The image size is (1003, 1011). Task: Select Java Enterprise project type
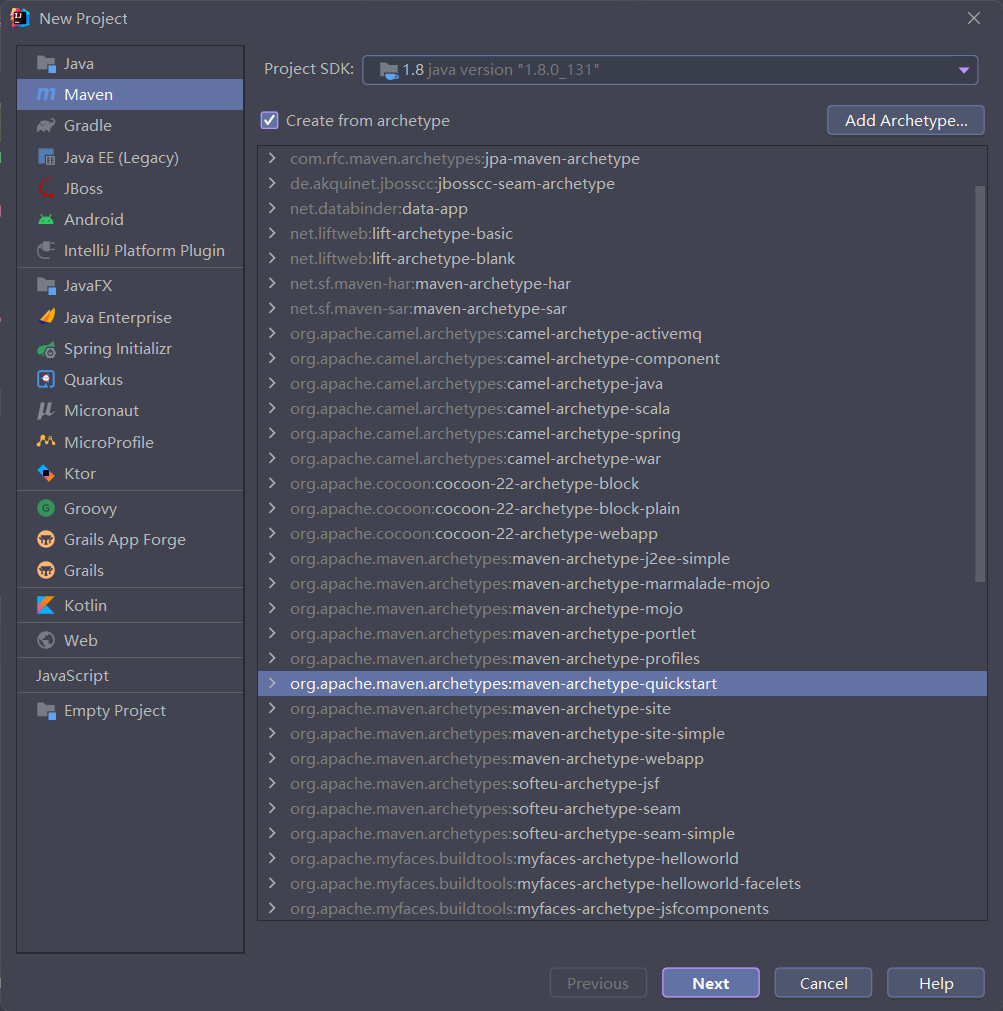coord(130,317)
